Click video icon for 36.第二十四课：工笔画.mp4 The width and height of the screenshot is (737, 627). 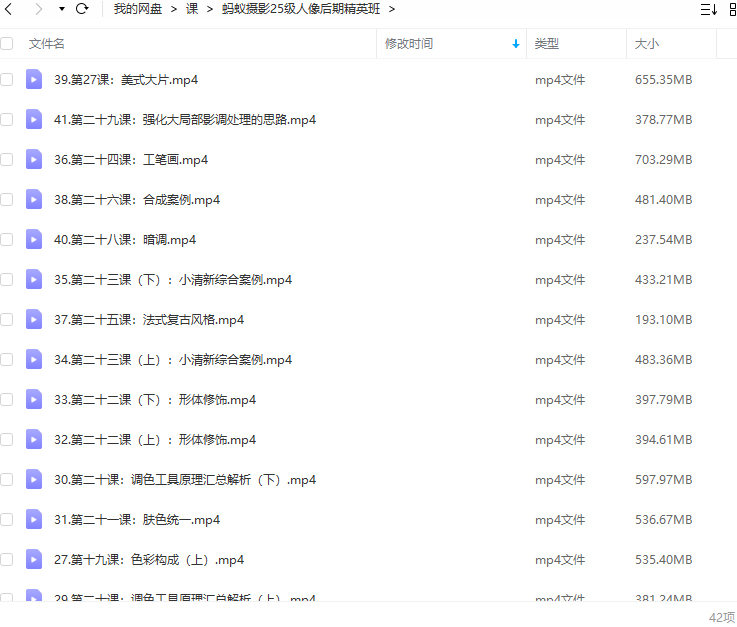pyautogui.click(x=34, y=159)
